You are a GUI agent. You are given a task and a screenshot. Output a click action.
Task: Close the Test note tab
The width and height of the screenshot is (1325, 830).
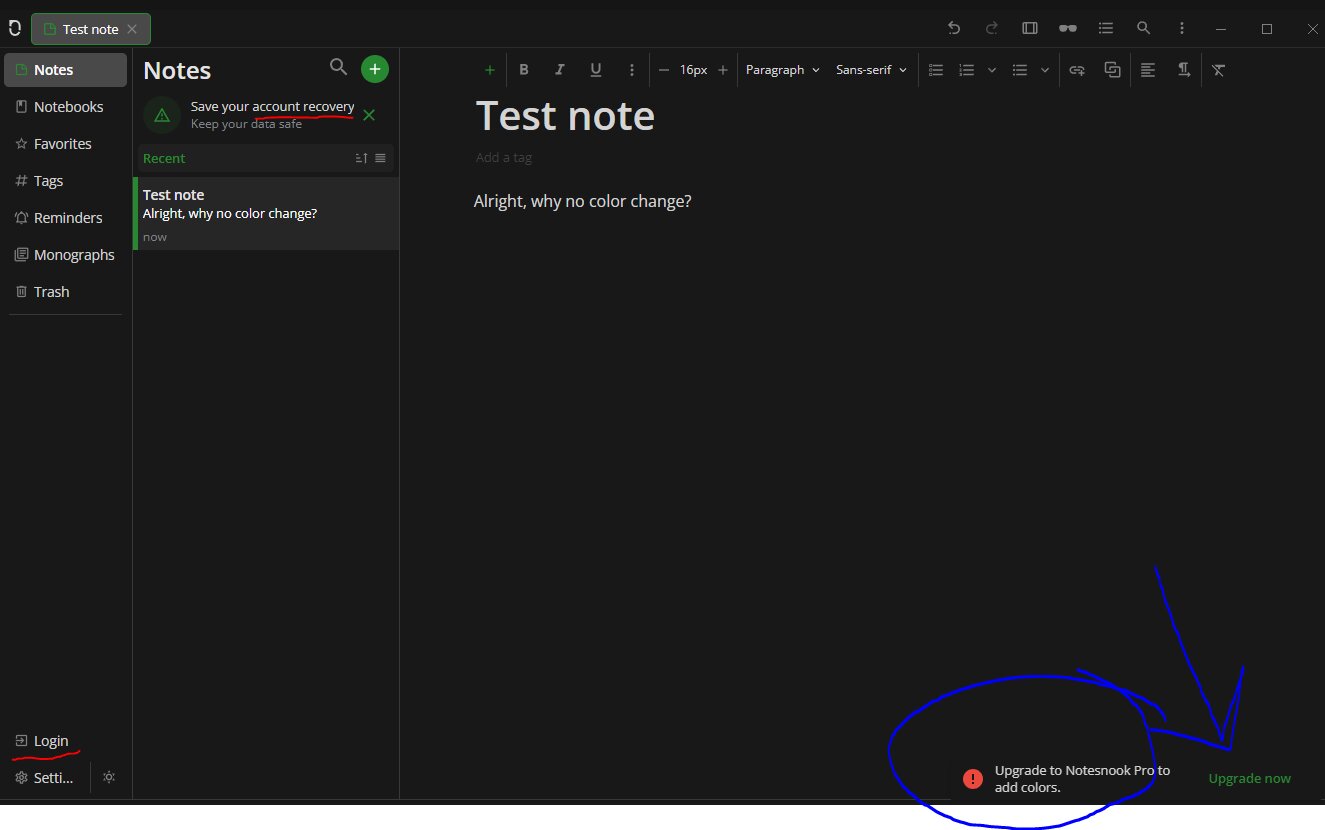tap(132, 29)
